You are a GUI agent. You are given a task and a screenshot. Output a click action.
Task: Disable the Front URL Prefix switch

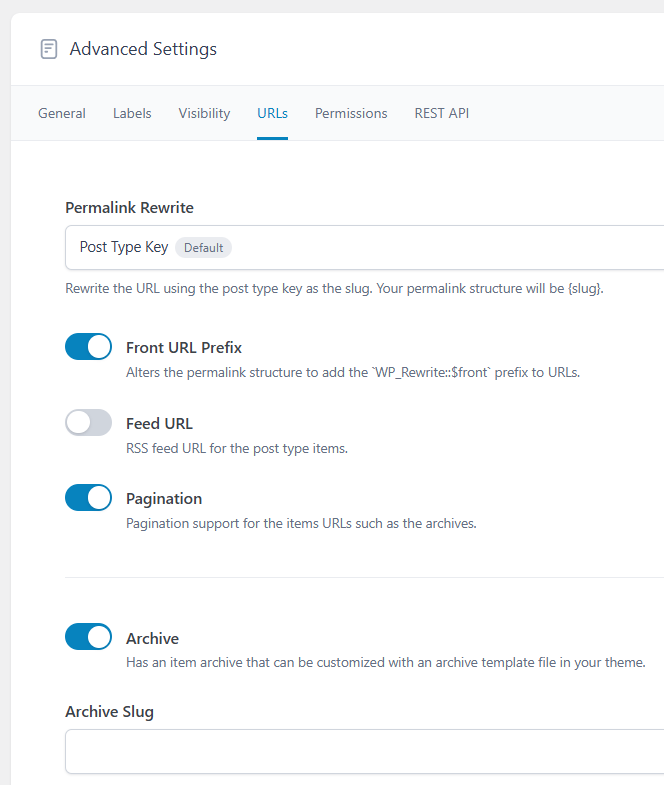pos(88,347)
